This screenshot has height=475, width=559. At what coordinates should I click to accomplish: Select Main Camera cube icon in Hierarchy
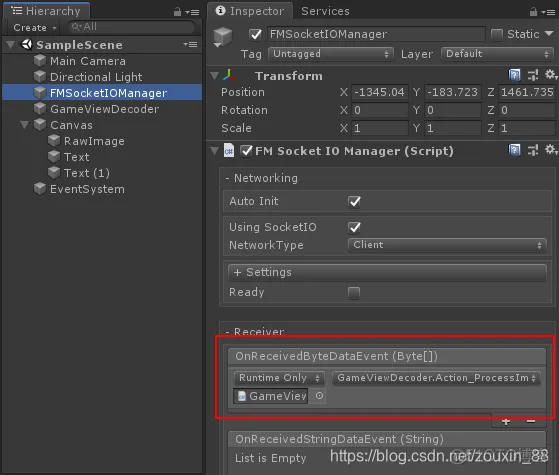[40, 61]
